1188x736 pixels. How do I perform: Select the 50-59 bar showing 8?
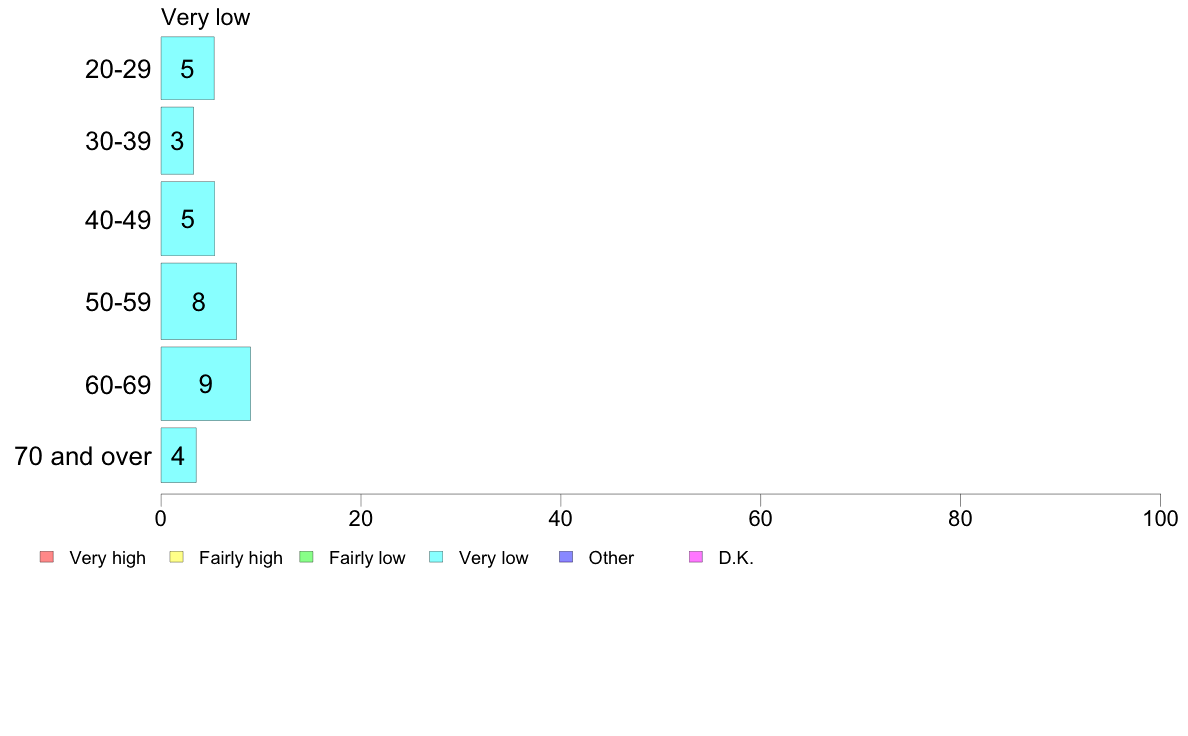(198, 301)
